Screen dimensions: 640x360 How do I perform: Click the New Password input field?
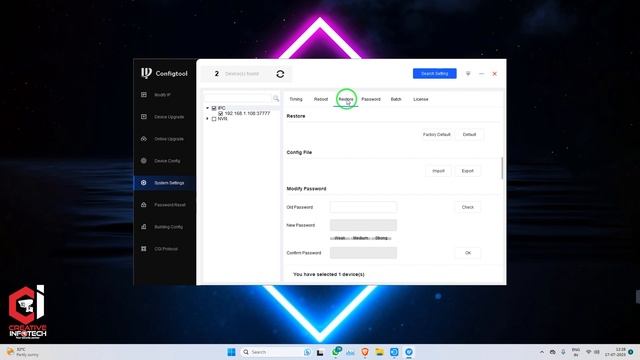click(x=363, y=225)
